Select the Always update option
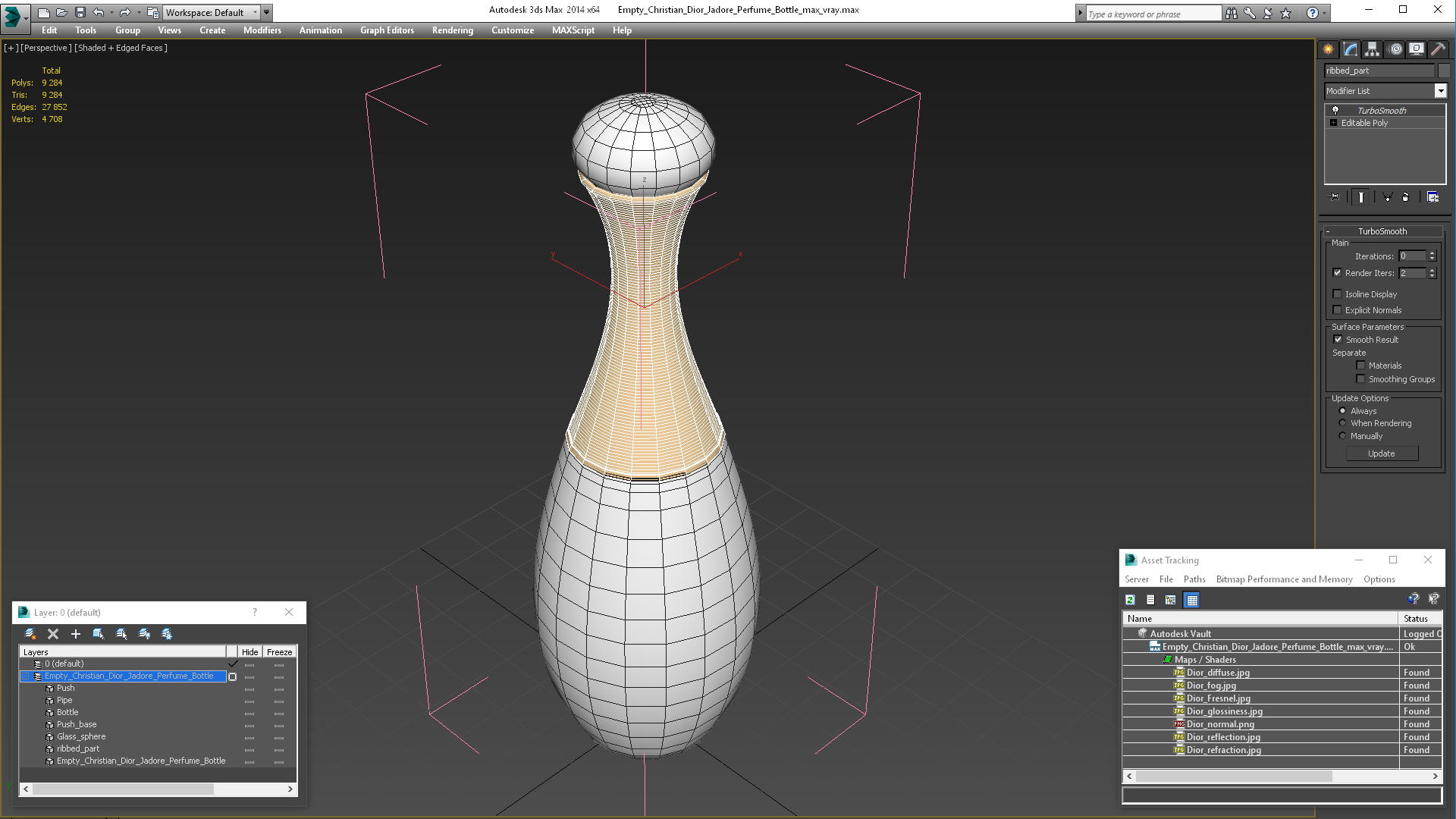1456x819 pixels. (x=1342, y=411)
